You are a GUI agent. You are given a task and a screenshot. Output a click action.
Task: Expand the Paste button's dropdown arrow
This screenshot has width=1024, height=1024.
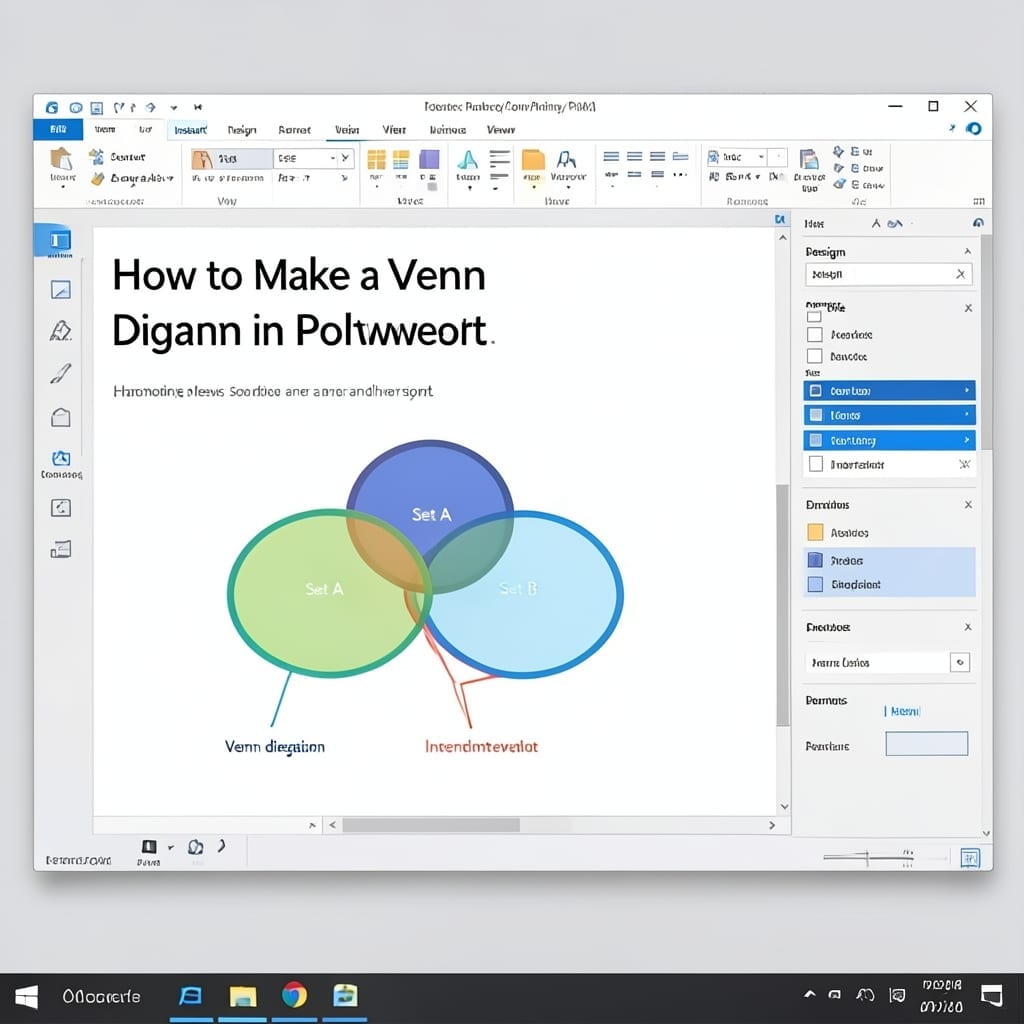pos(63,187)
